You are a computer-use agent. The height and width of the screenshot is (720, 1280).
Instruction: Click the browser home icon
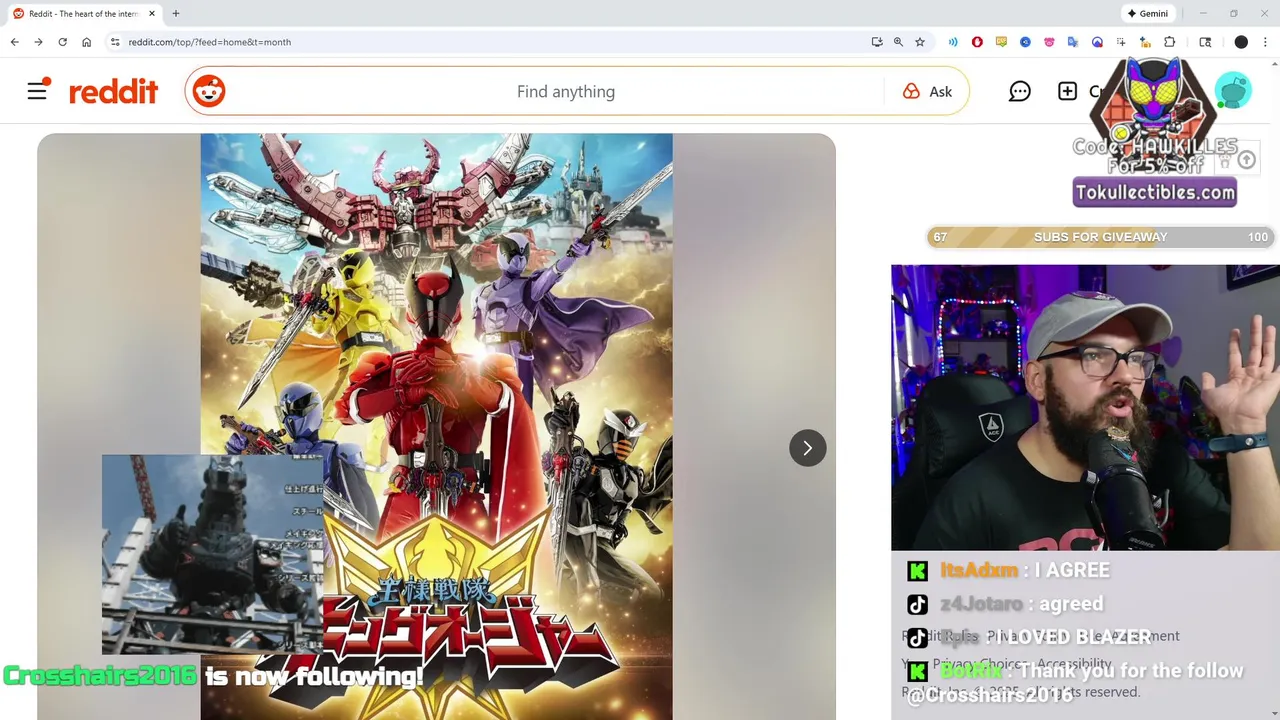click(x=86, y=42)
